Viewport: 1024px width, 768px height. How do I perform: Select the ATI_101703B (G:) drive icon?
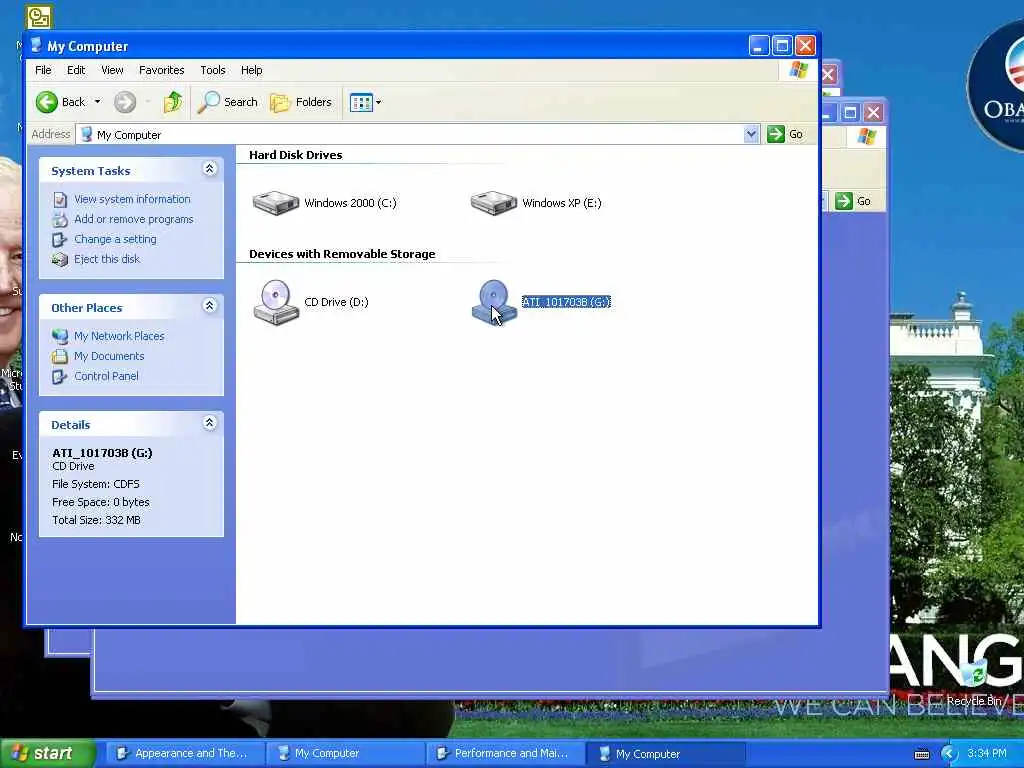click(494, 302)
